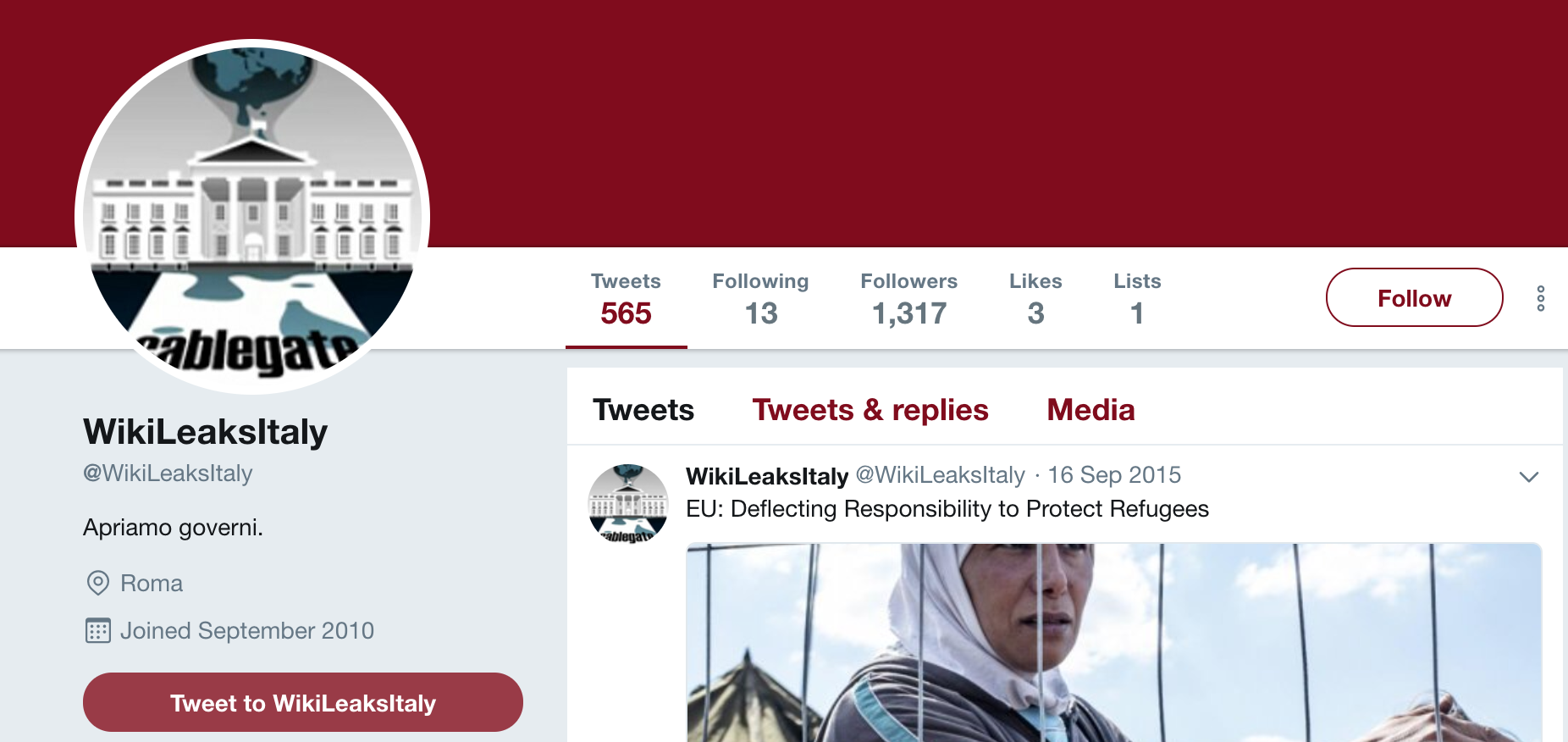Open the three-dot more options menu

(1540, 298)
